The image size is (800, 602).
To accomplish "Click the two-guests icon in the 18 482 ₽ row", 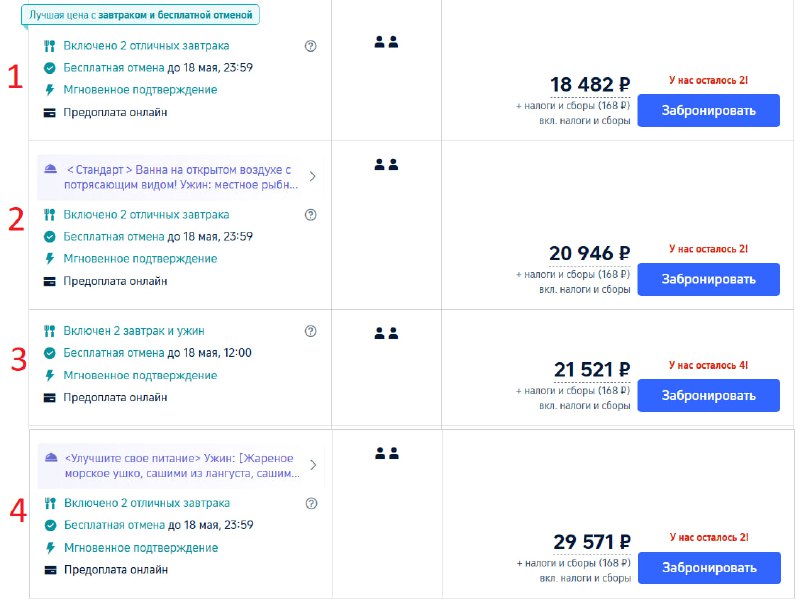I will [x=386, y=42].
